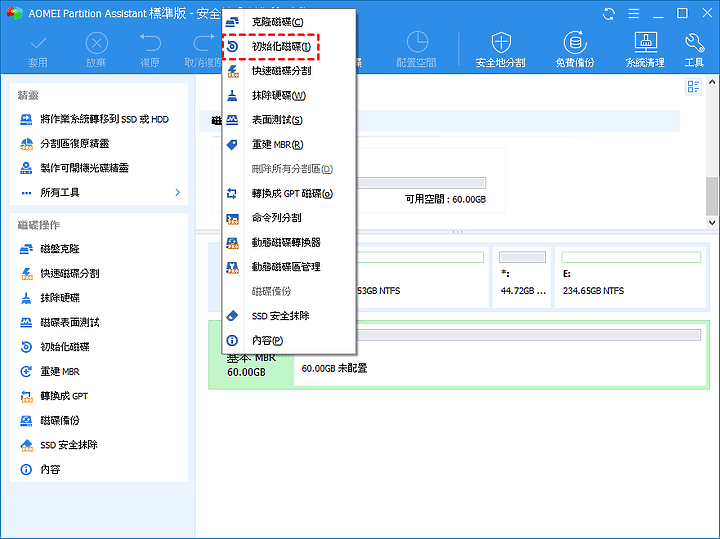Select 初始化磁碟(I) in the context menu
The height and width of the screenshot is (539, 720).
pos(289,46)
